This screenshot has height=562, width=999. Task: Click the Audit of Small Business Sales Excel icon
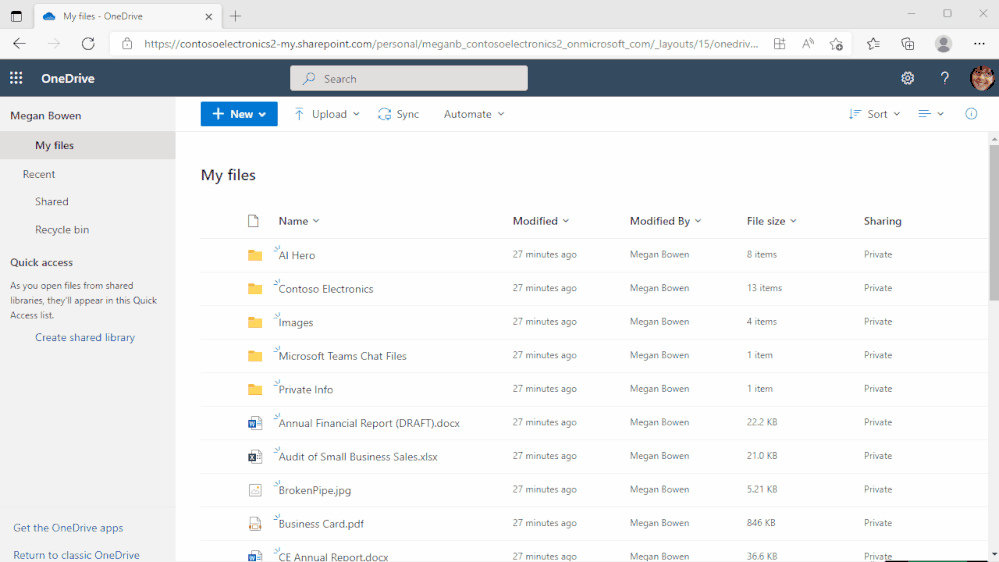255,457
